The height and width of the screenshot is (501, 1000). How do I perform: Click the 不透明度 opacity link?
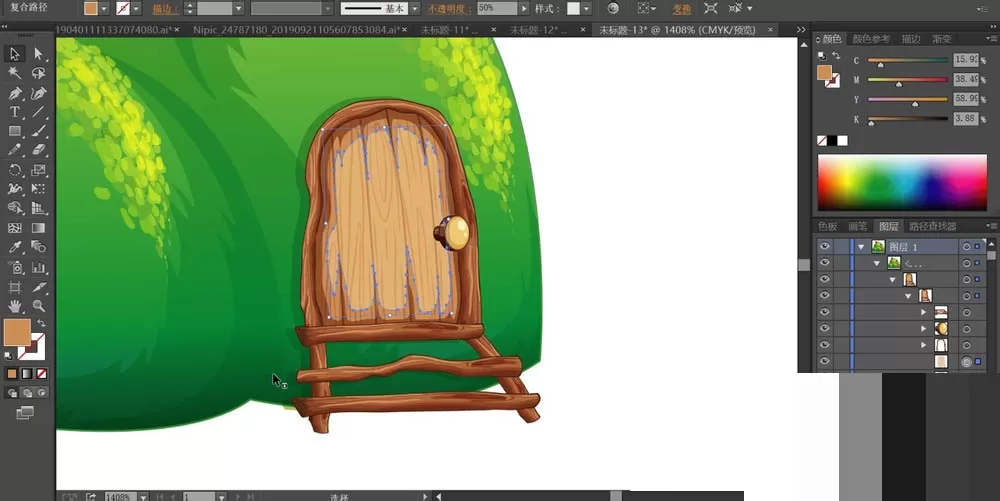coord(449,9)
